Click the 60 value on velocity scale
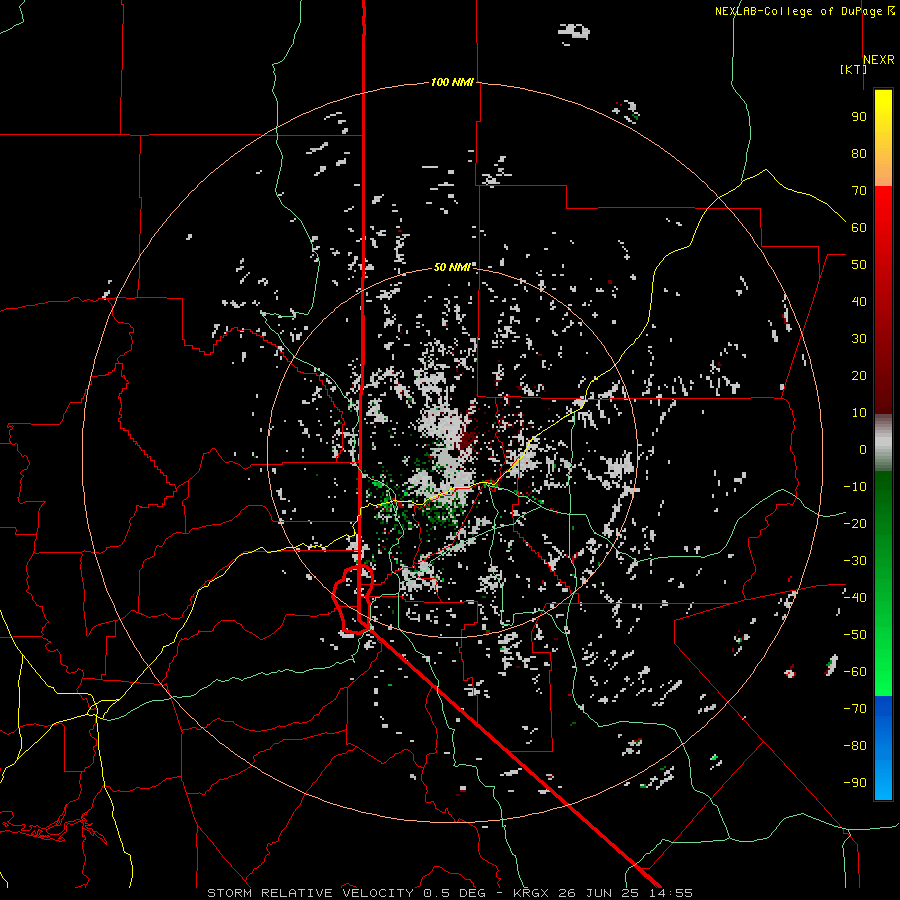900x900 pixels. pos(859,227)
